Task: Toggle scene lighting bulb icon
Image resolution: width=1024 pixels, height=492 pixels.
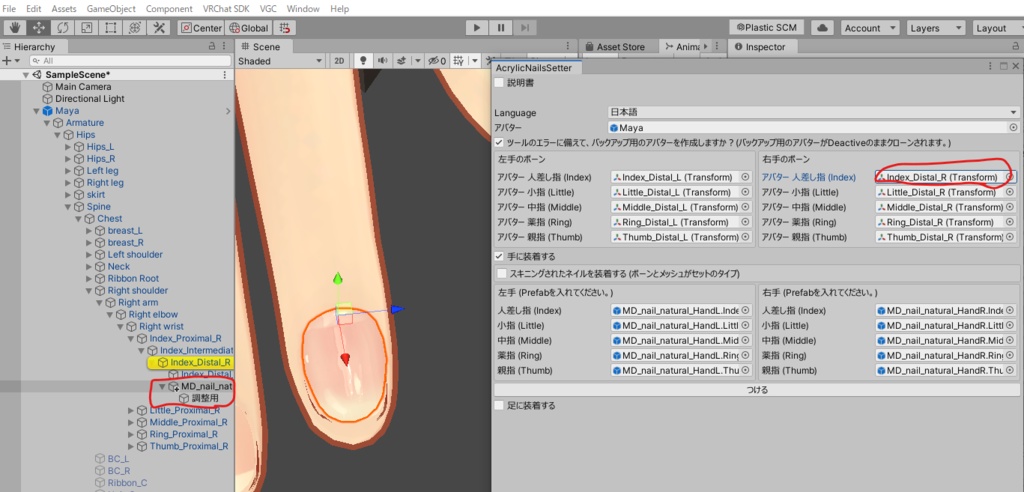Action: 364,61
